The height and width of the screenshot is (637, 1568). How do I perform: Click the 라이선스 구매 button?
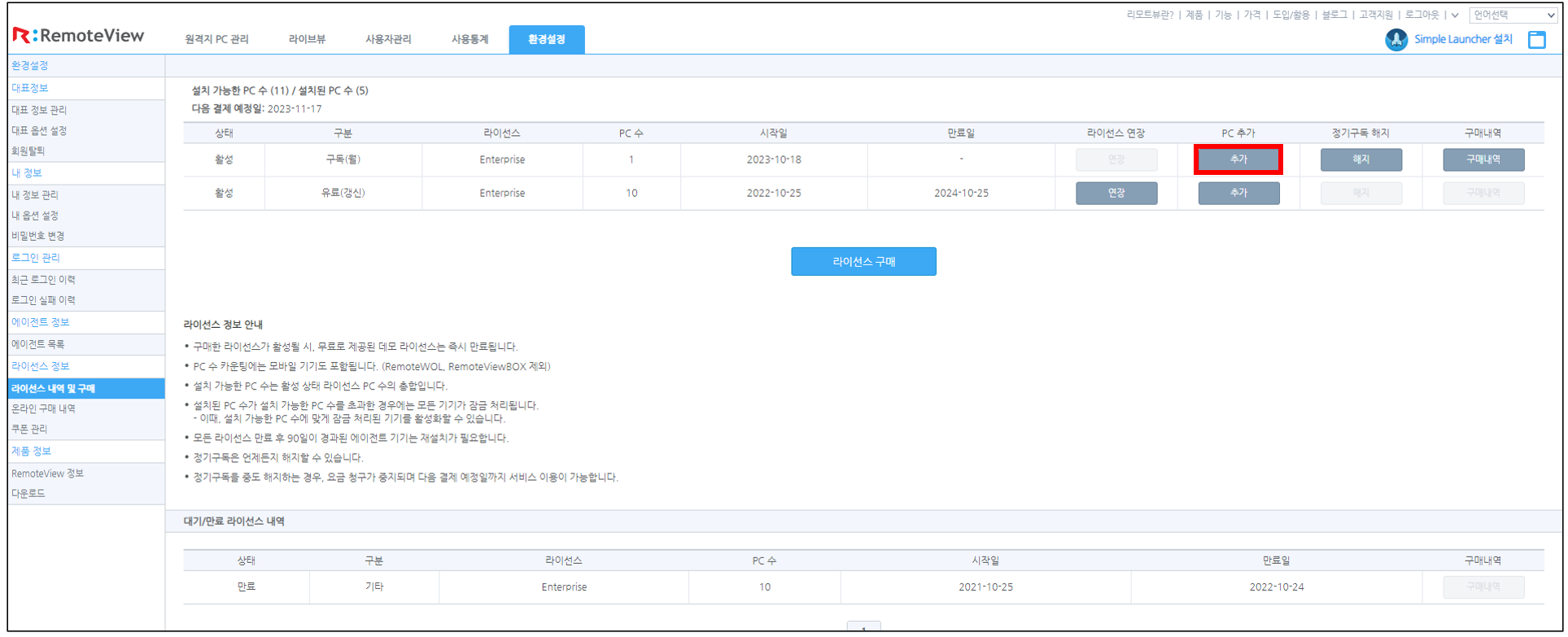pos(863,261)
